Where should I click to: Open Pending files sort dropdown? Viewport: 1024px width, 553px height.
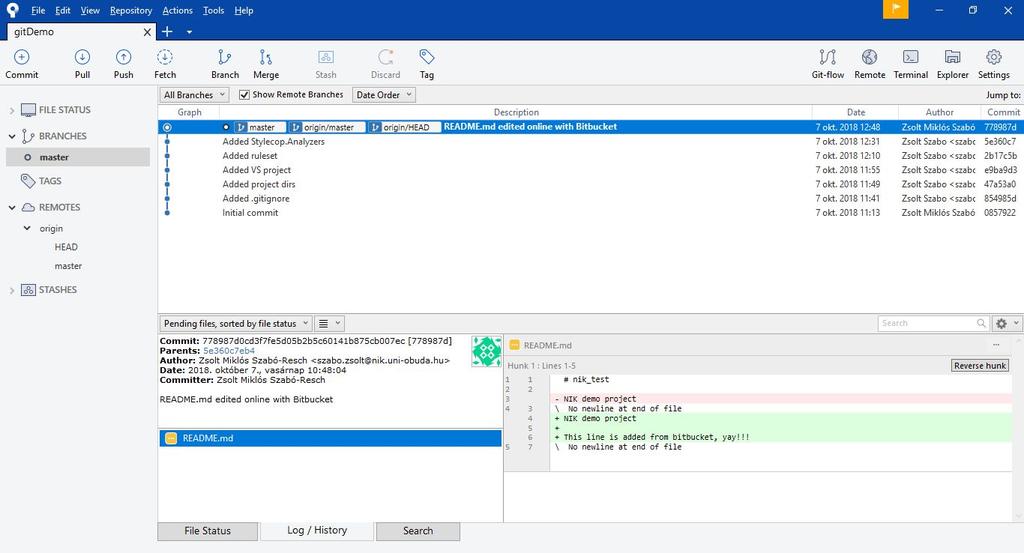click(x=236, y=323)
